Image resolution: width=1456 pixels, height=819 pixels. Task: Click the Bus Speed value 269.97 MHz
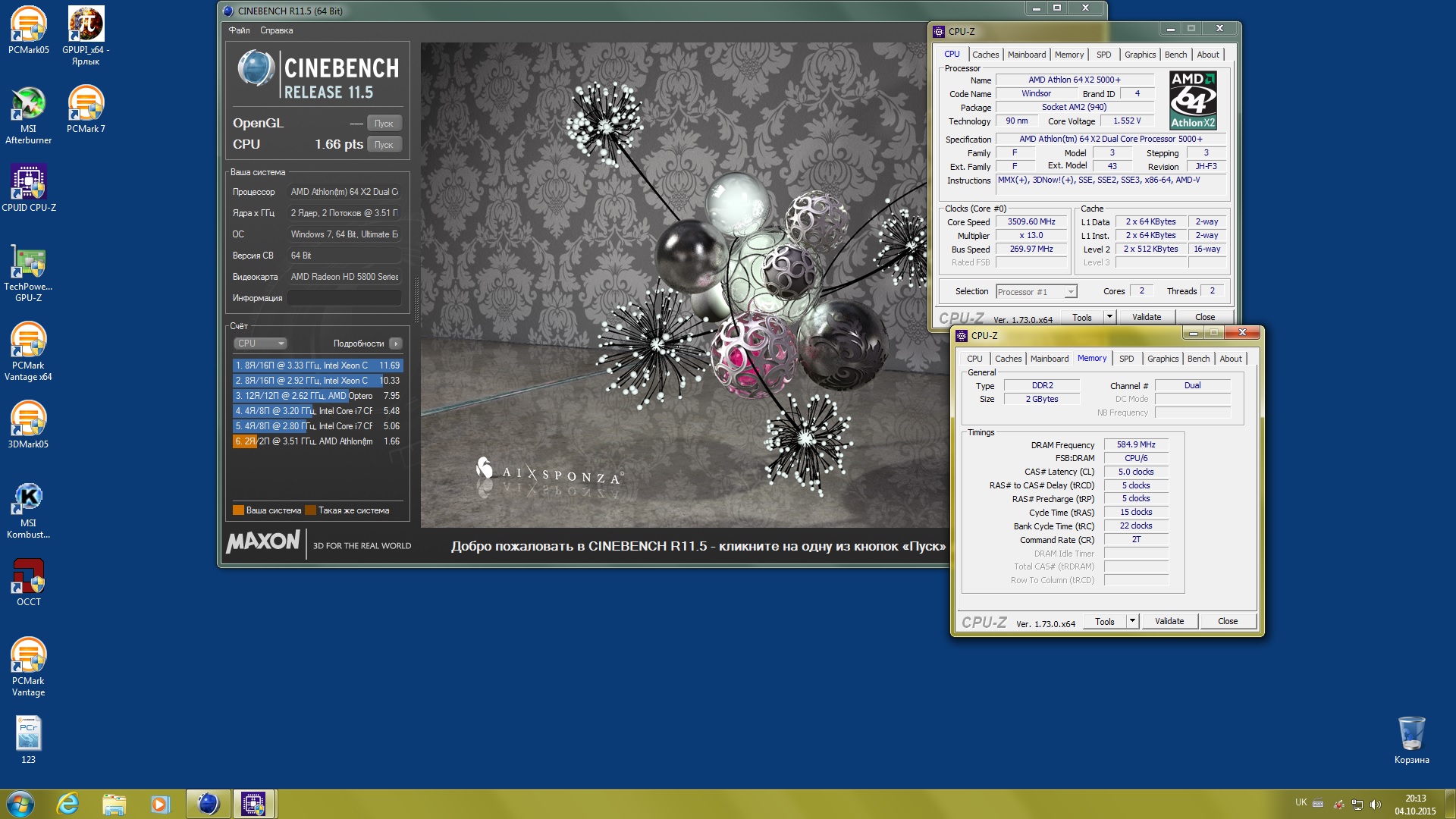(1031, 249)
